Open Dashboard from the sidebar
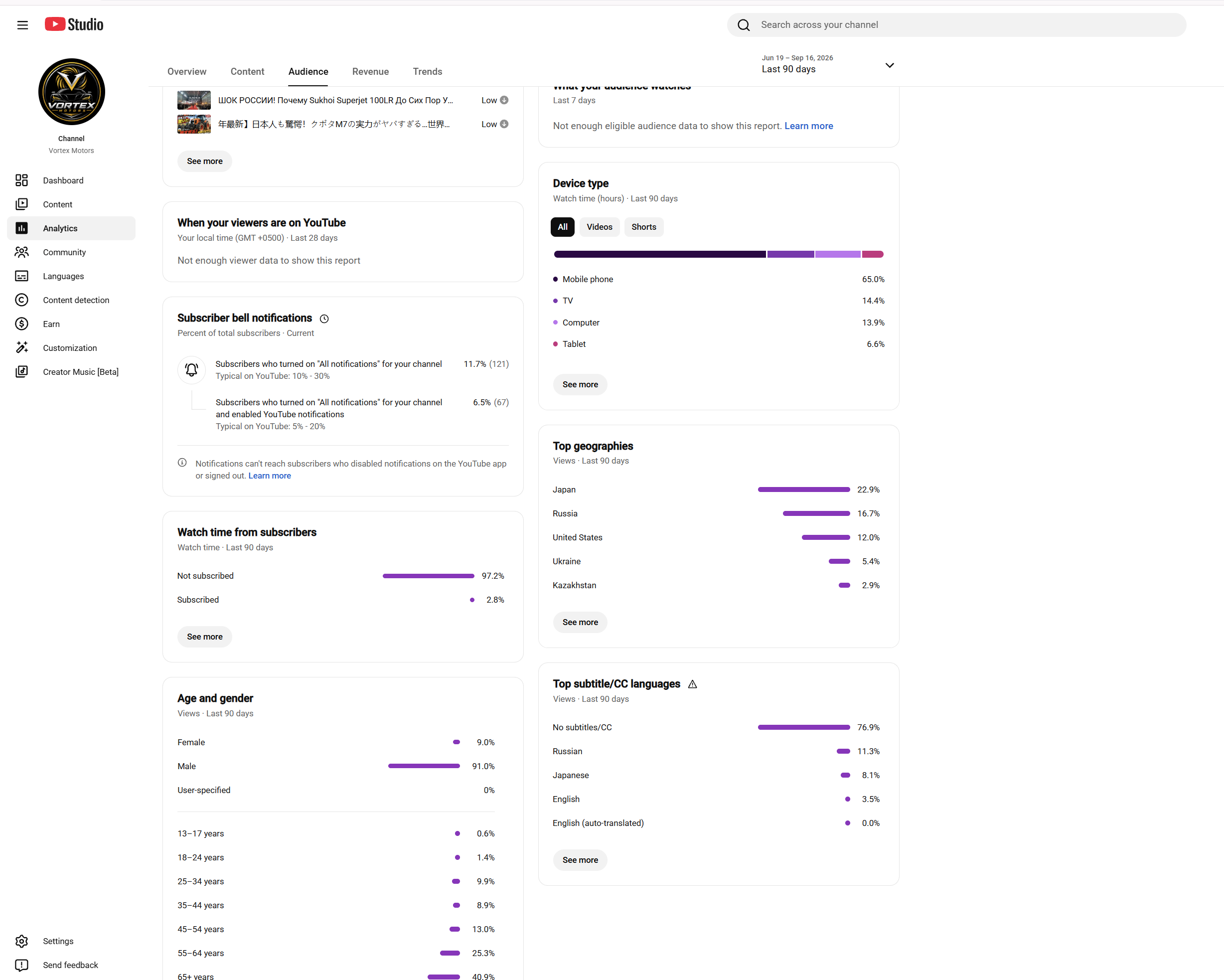This screenshot has height=980, width=1224. [x=72, y=180]
